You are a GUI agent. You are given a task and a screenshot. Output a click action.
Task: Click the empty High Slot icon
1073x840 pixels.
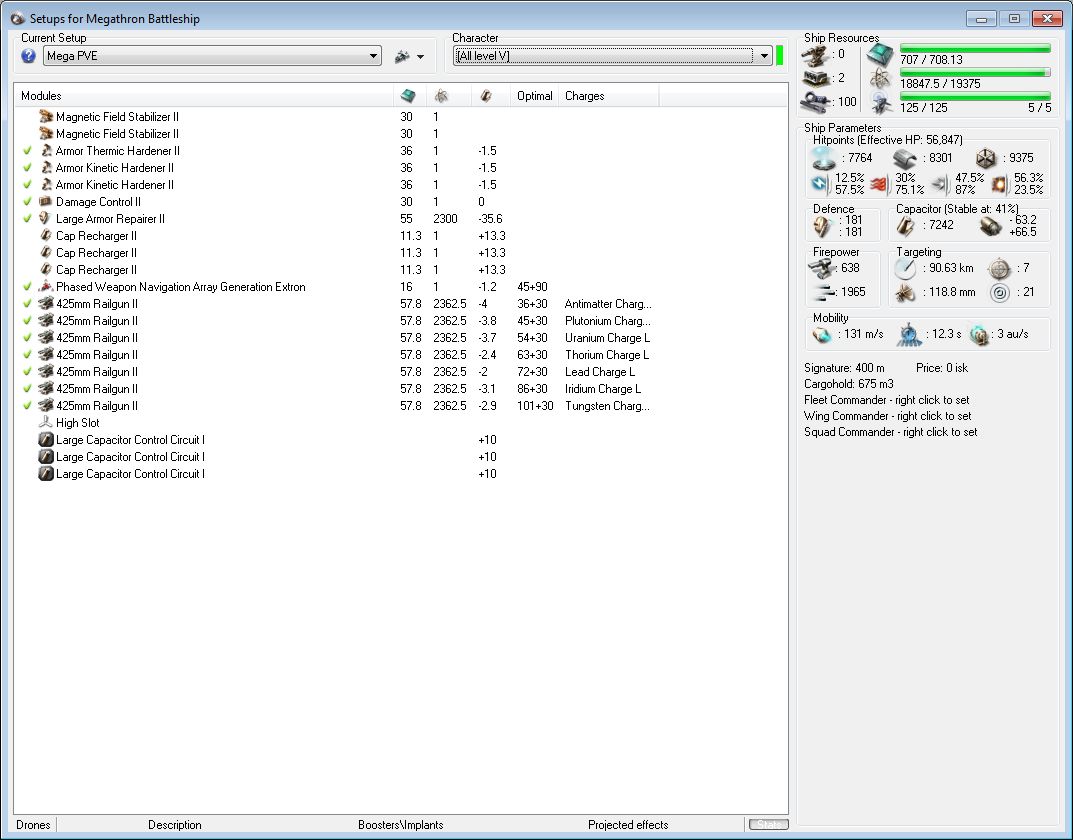pyautogui.click(x=46, y=423)
